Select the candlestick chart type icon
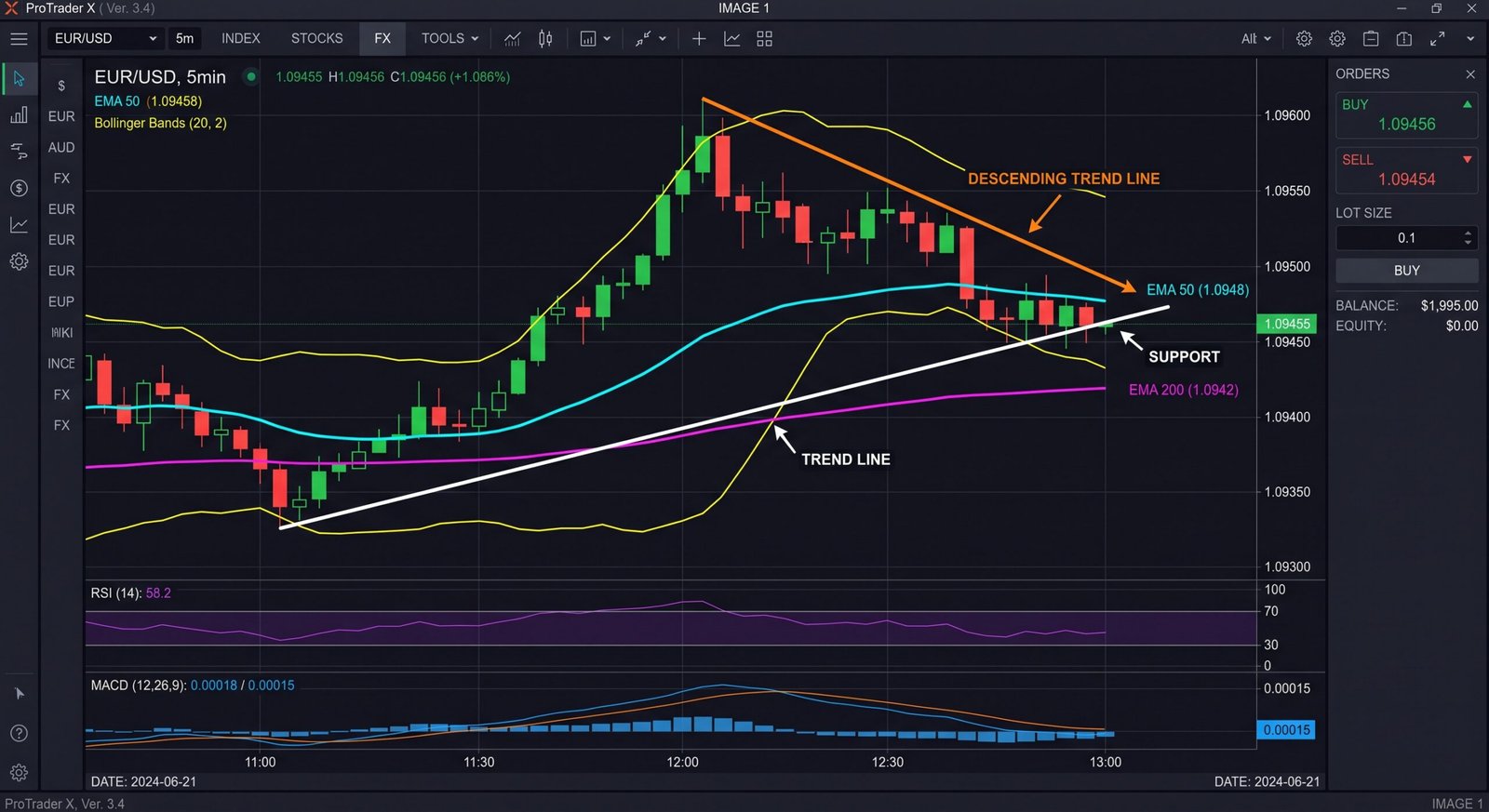Image resolution: width=1489 pixels, height=812 pixels. point(545,39)
